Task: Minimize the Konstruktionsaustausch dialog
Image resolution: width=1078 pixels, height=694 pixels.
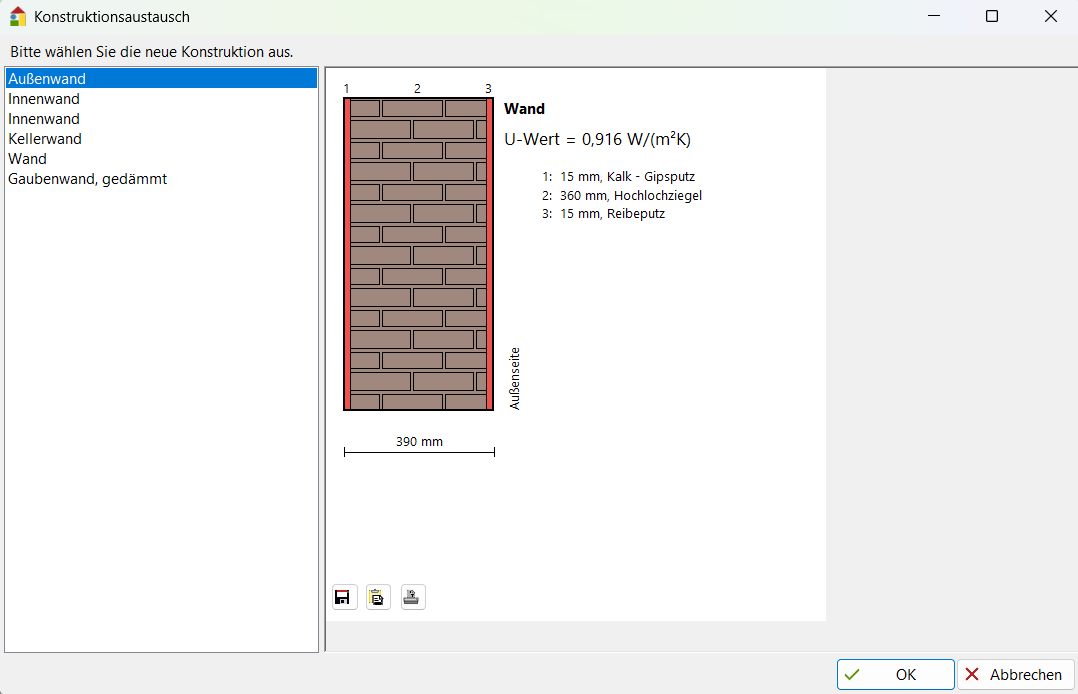Action: [x=933, y=17]
